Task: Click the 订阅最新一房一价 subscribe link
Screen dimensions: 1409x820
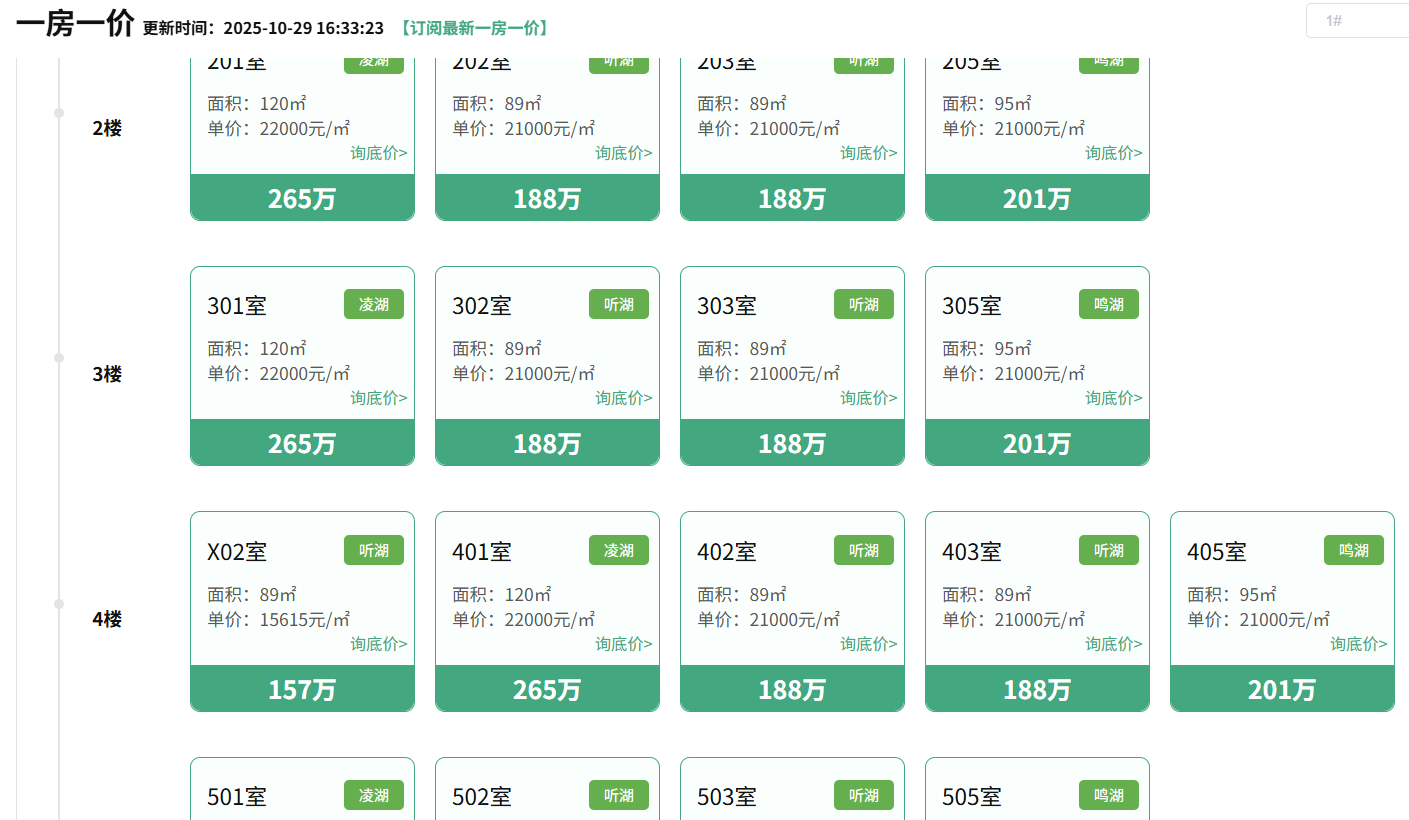Action: coord(473,28)
